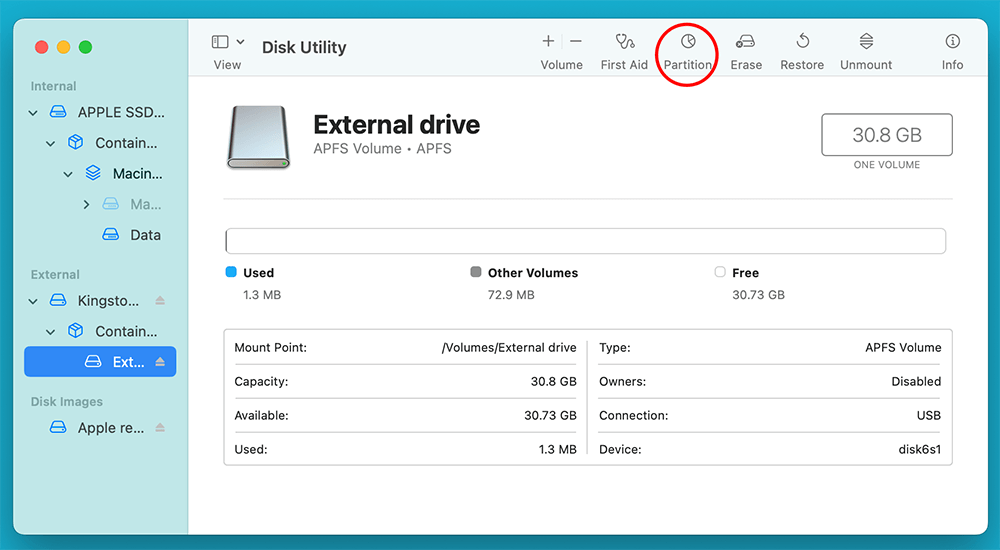Click the disk usage bar
The height and width of the screenshot is (550, 1000).
coord(585,241)
